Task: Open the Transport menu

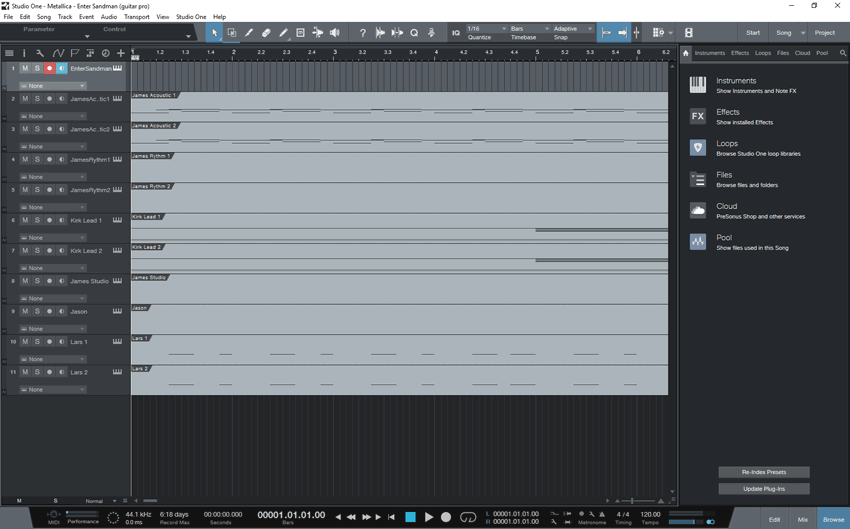Action: 137,17
